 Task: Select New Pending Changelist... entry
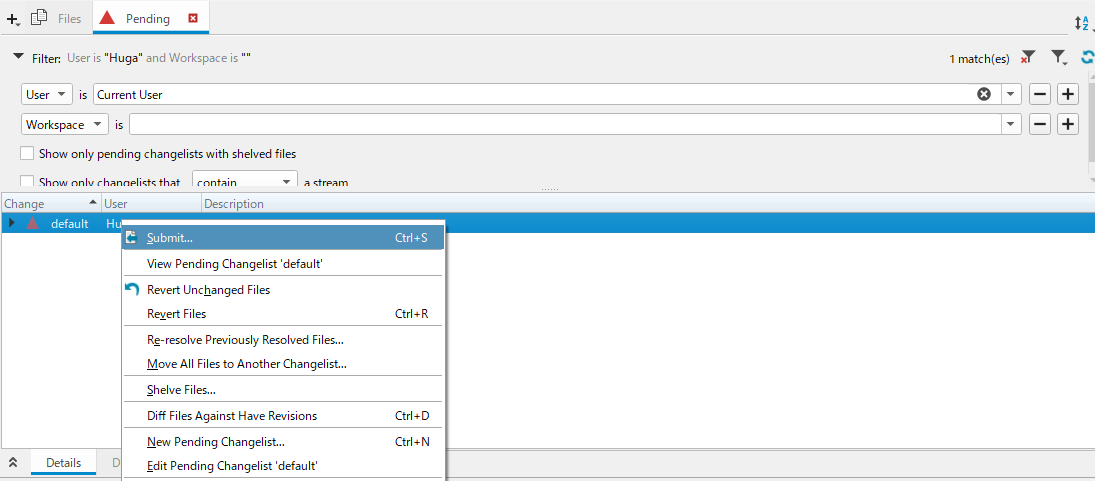click(284, 442)
